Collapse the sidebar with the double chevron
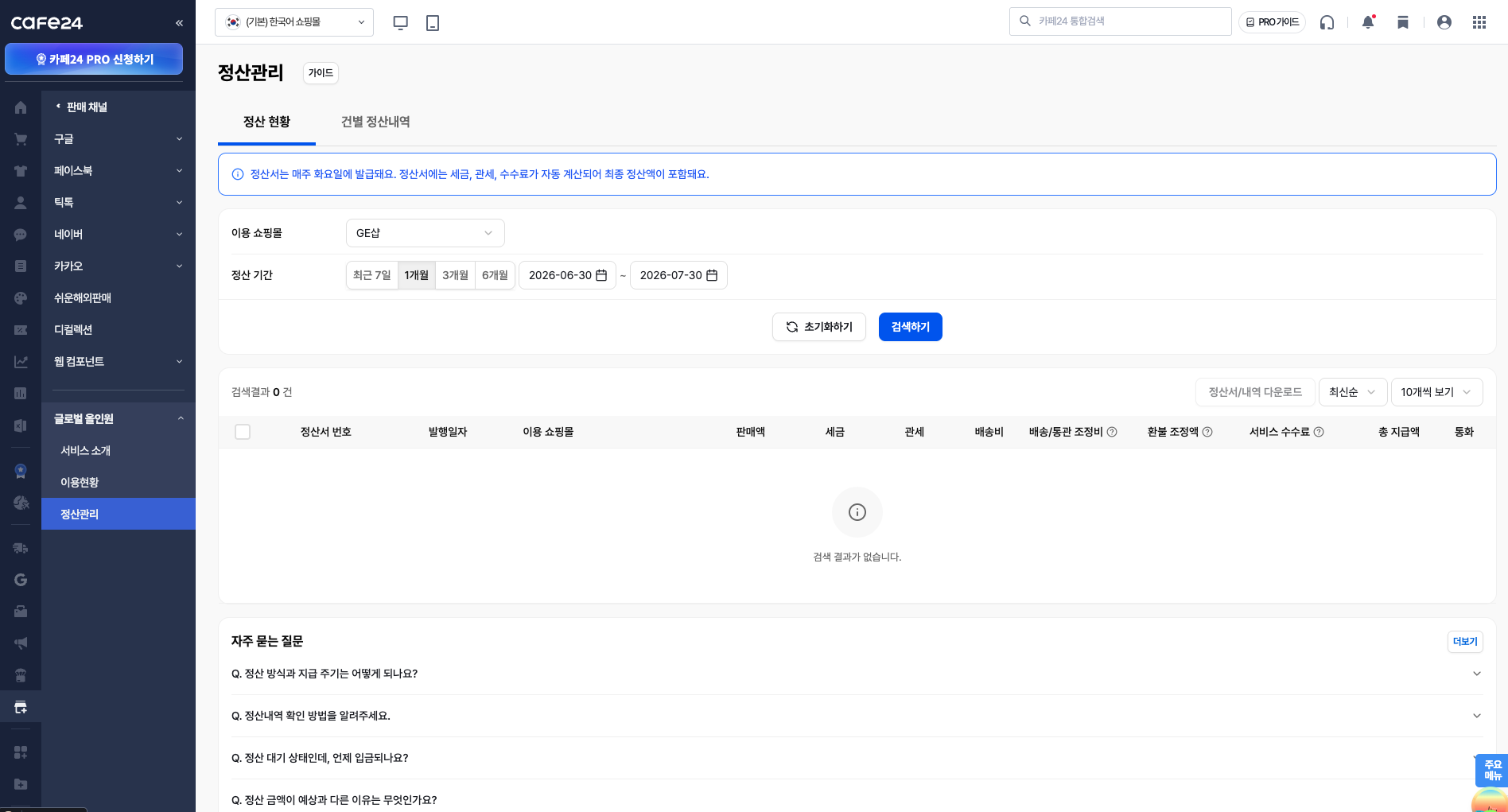The height and width of the screenshot is (812, 1508). point(179,23)
